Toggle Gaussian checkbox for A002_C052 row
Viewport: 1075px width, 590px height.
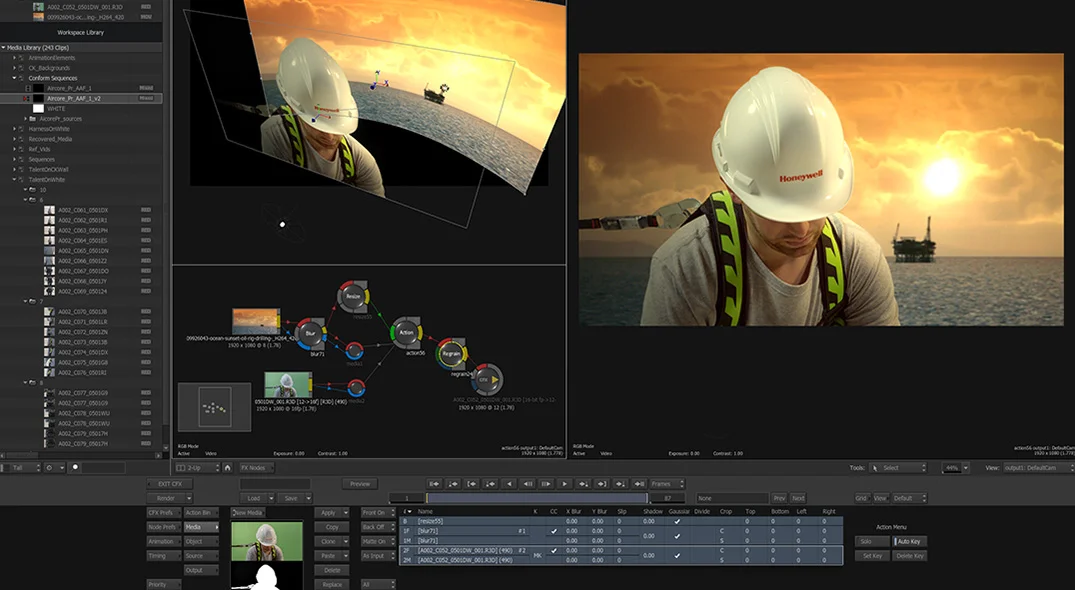677,555
